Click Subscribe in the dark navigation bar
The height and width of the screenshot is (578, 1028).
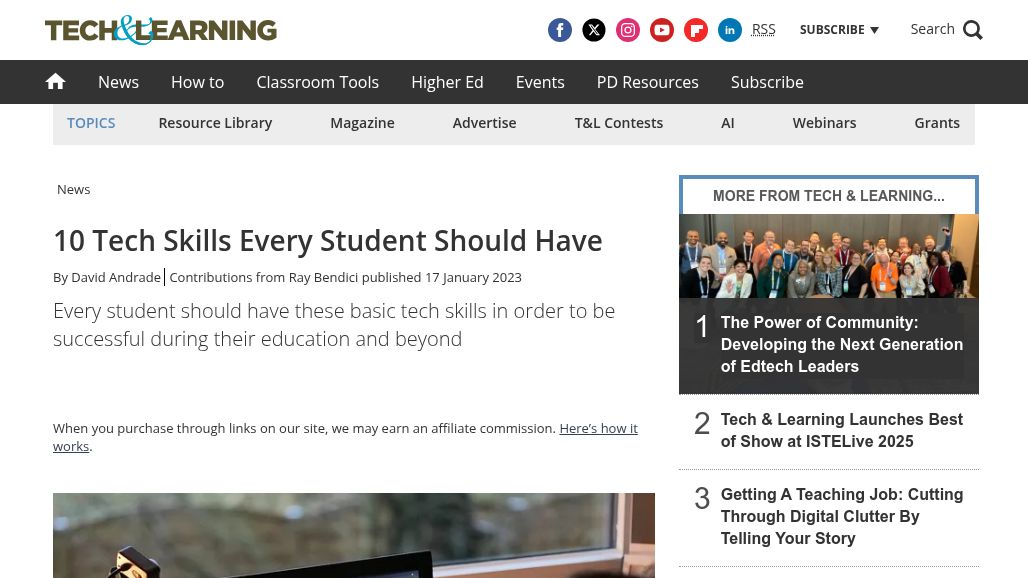[767, 82]
